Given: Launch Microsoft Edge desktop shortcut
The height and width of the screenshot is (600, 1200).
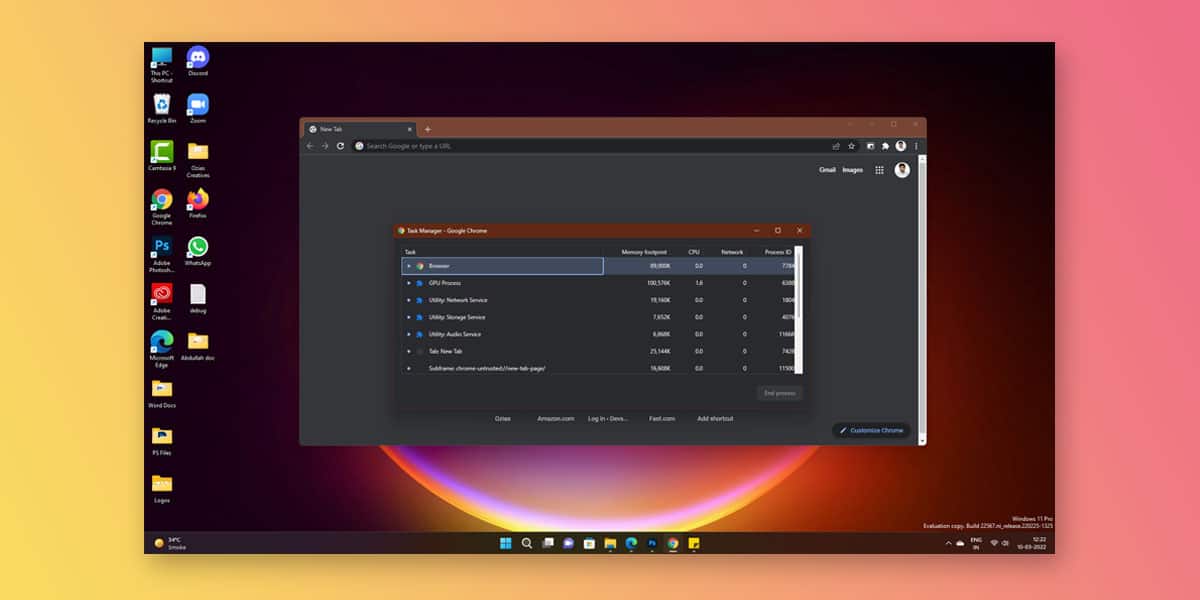Looking at the screenshot, I should pos(161,348).
